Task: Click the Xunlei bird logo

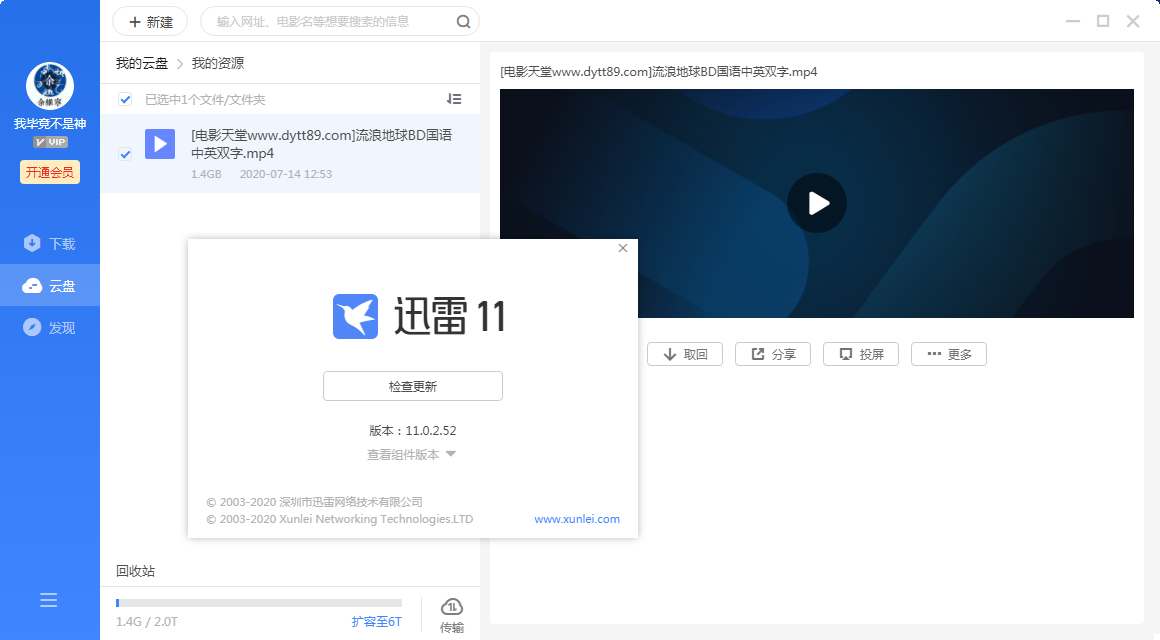Action: pyautogui.click(x=355, y=317)
